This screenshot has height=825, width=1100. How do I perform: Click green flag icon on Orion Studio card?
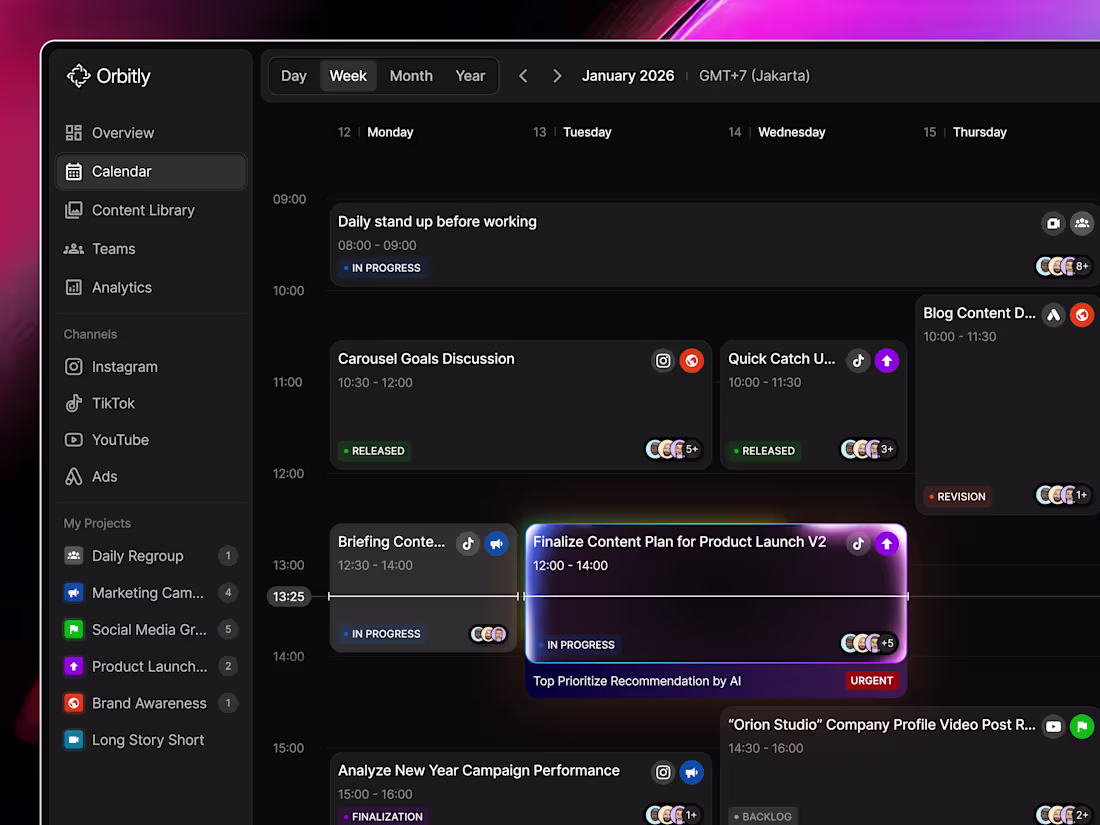(x=1082, y=727)
